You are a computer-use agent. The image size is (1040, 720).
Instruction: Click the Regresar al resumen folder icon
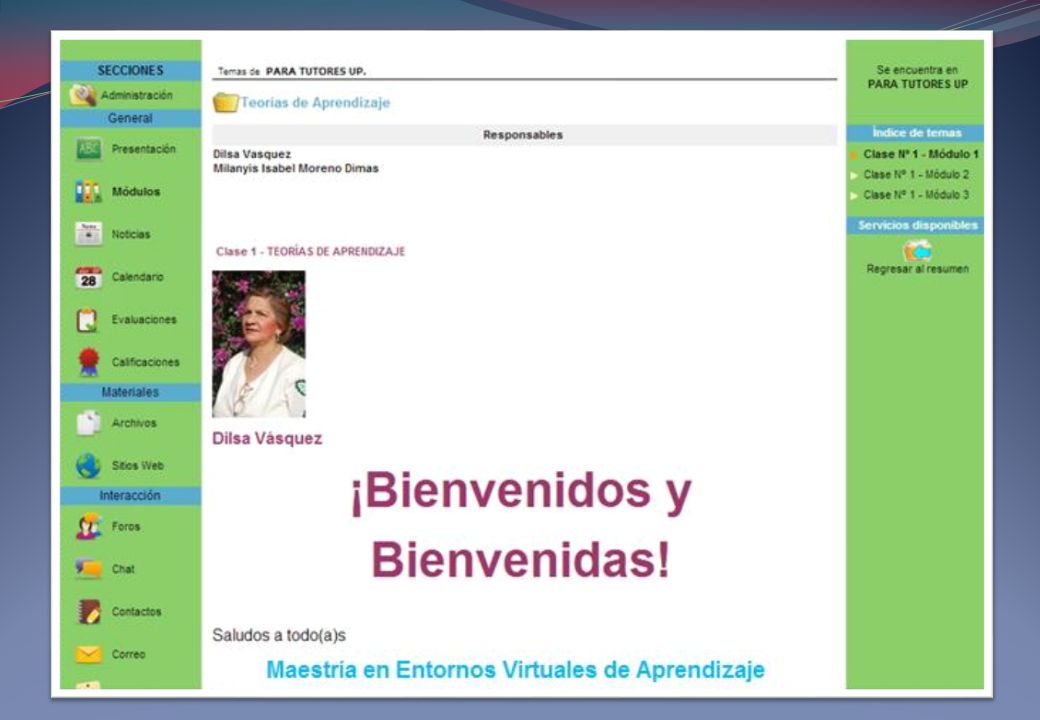click(x=917, y=251)
